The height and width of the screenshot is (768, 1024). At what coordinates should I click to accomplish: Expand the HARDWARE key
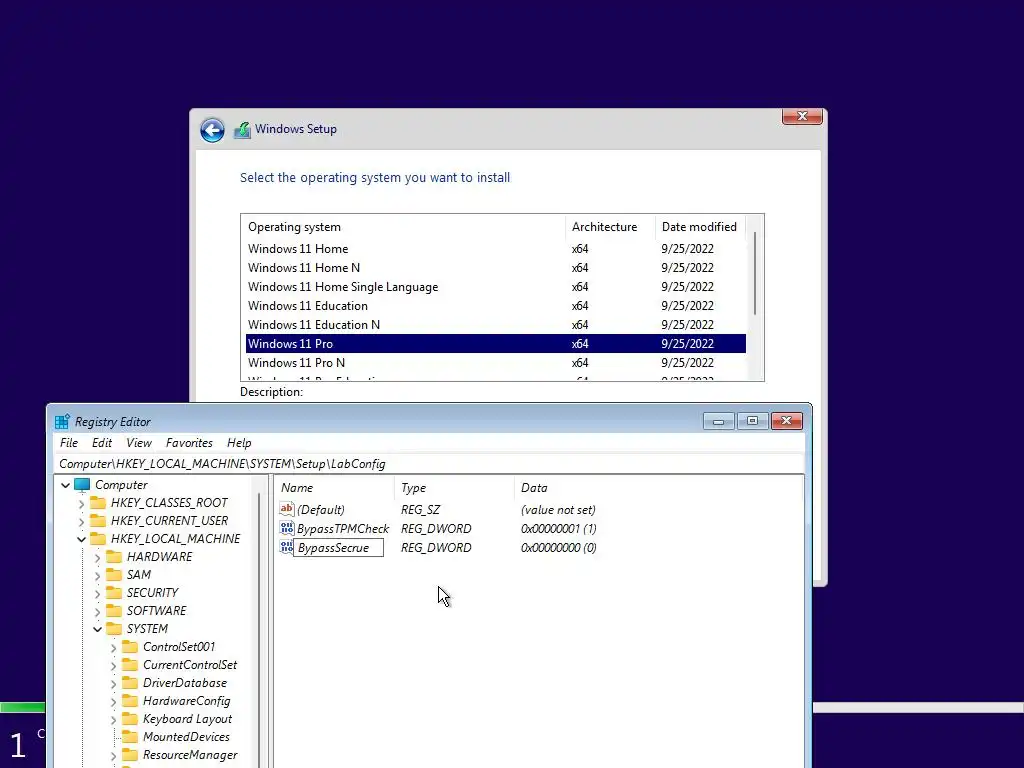pos(97,557)
